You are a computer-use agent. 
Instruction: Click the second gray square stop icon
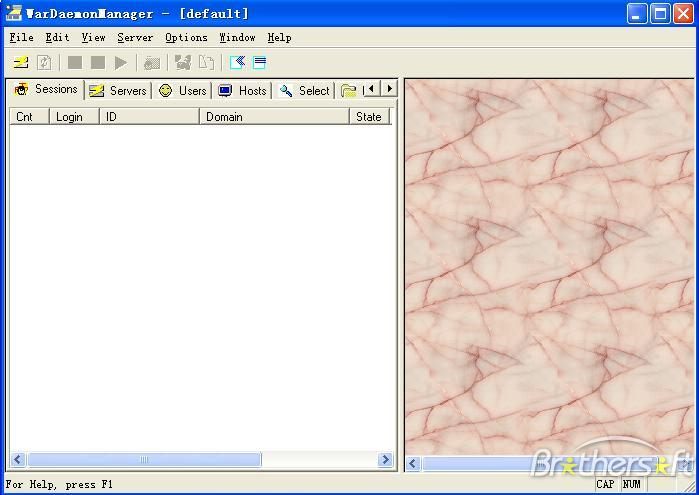coord(98,62)
